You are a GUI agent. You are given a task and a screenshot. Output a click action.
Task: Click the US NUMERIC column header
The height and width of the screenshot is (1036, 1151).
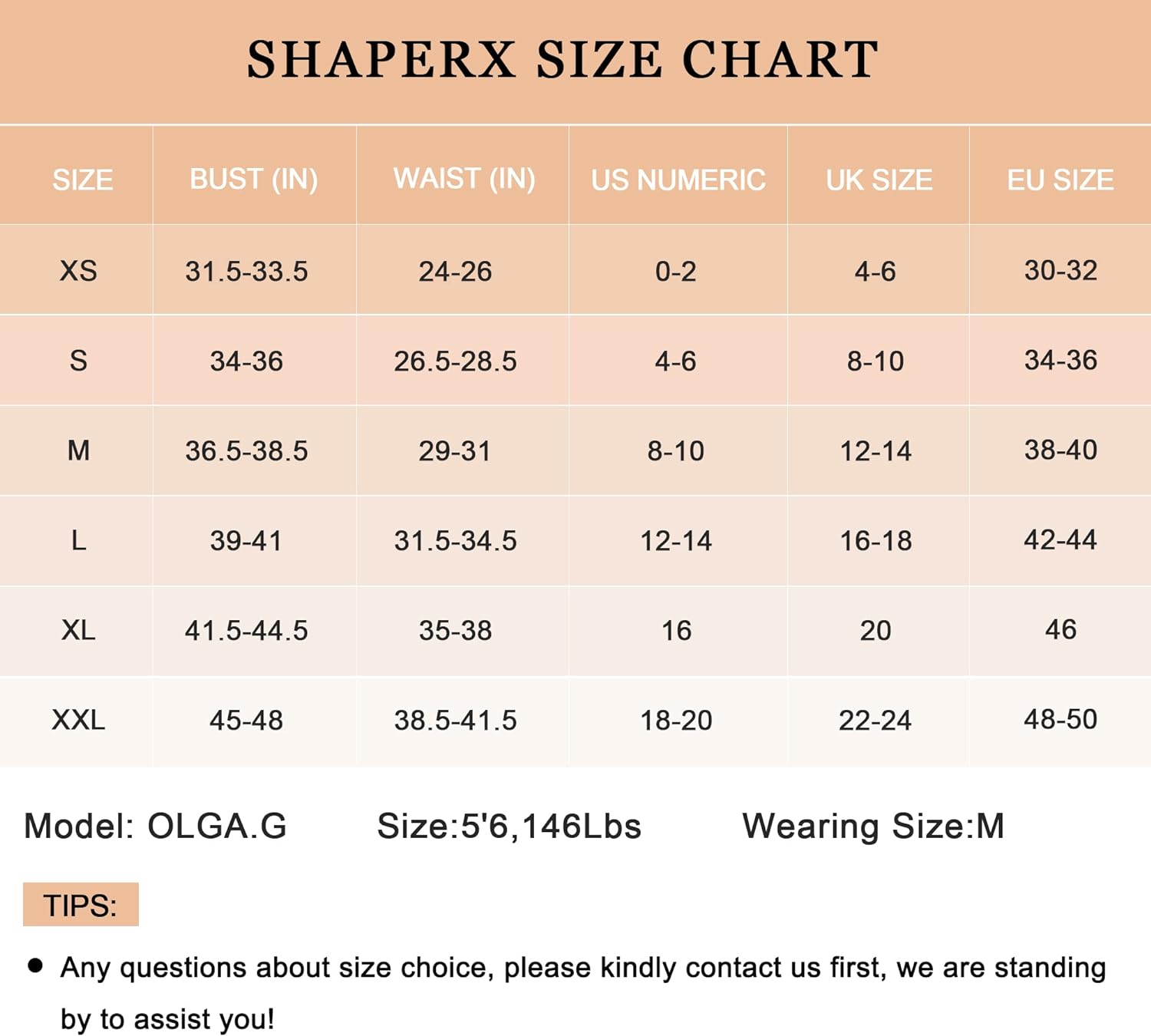(x=678, y=180)
